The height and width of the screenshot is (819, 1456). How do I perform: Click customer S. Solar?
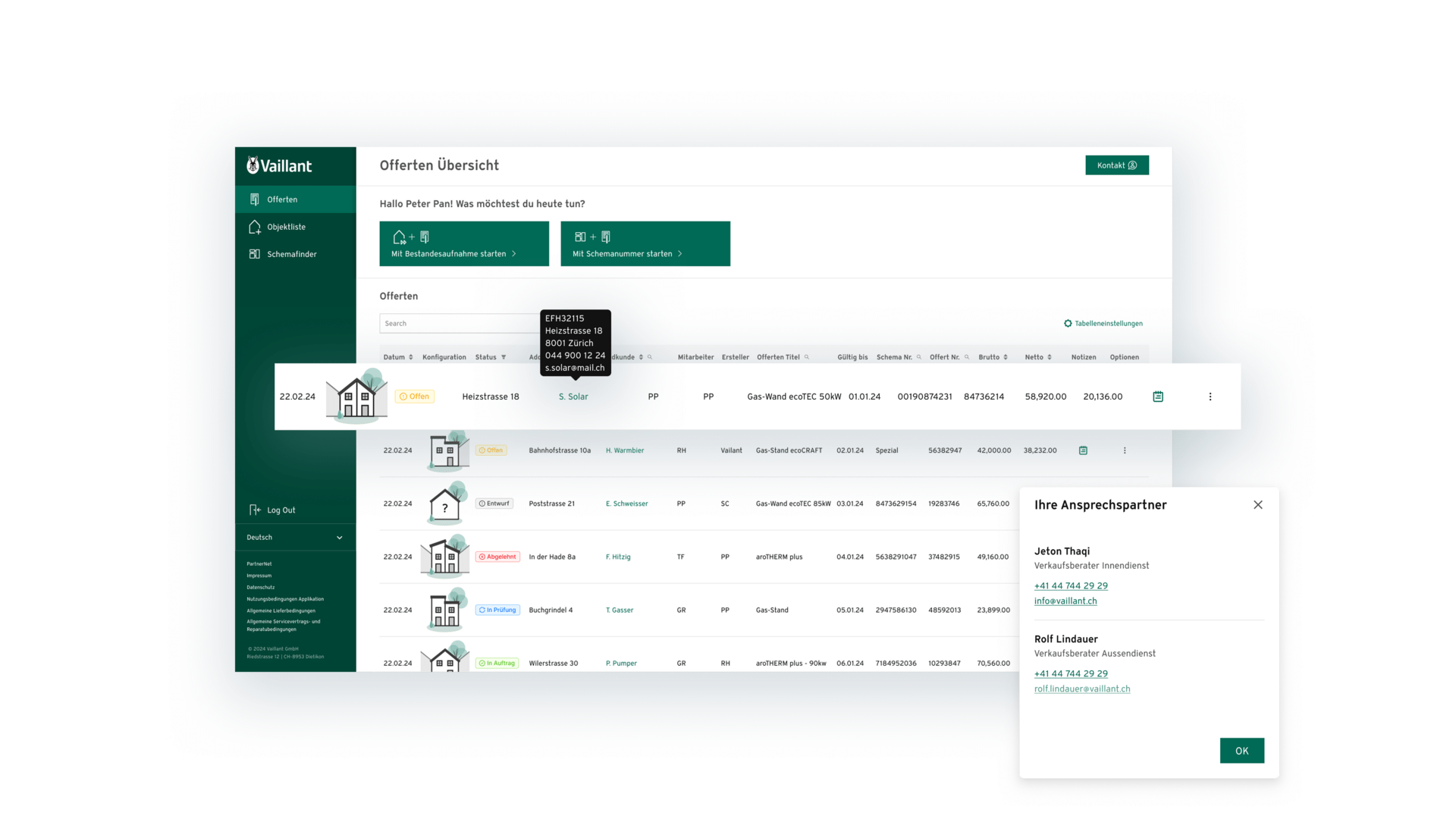(x=573, y=397)
